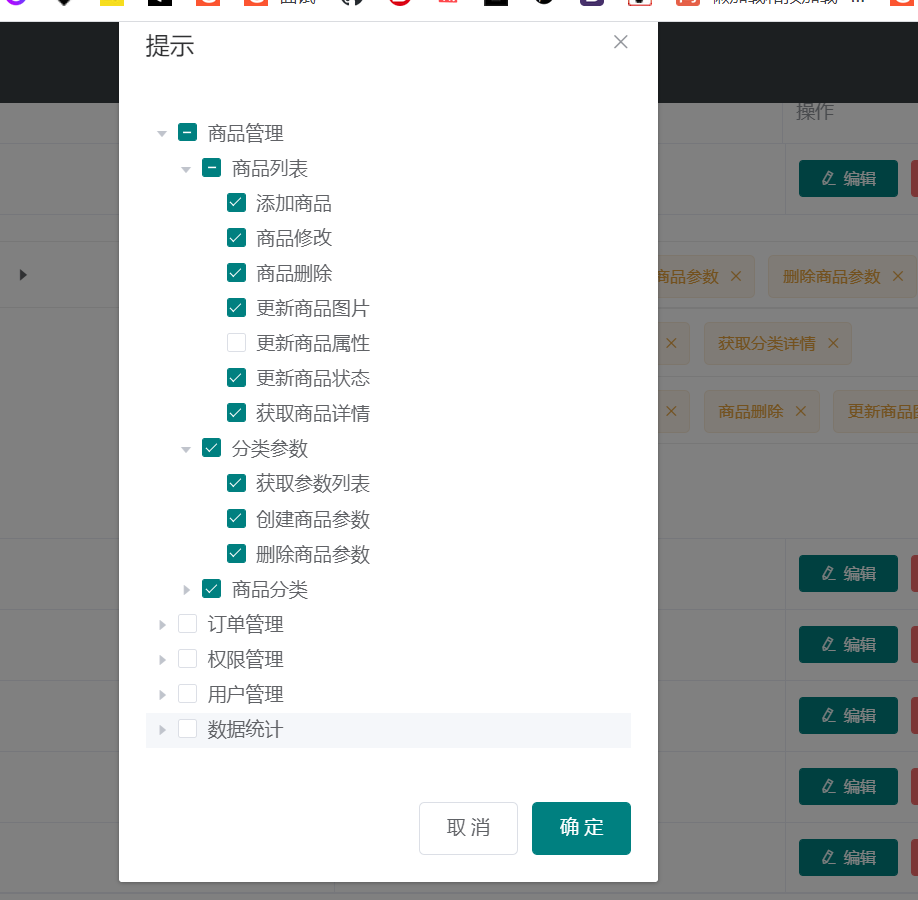The height and width of the screenshot is (900, 918).
Task: Select the 更新商品属性 tree label
Action: [313, 344]
